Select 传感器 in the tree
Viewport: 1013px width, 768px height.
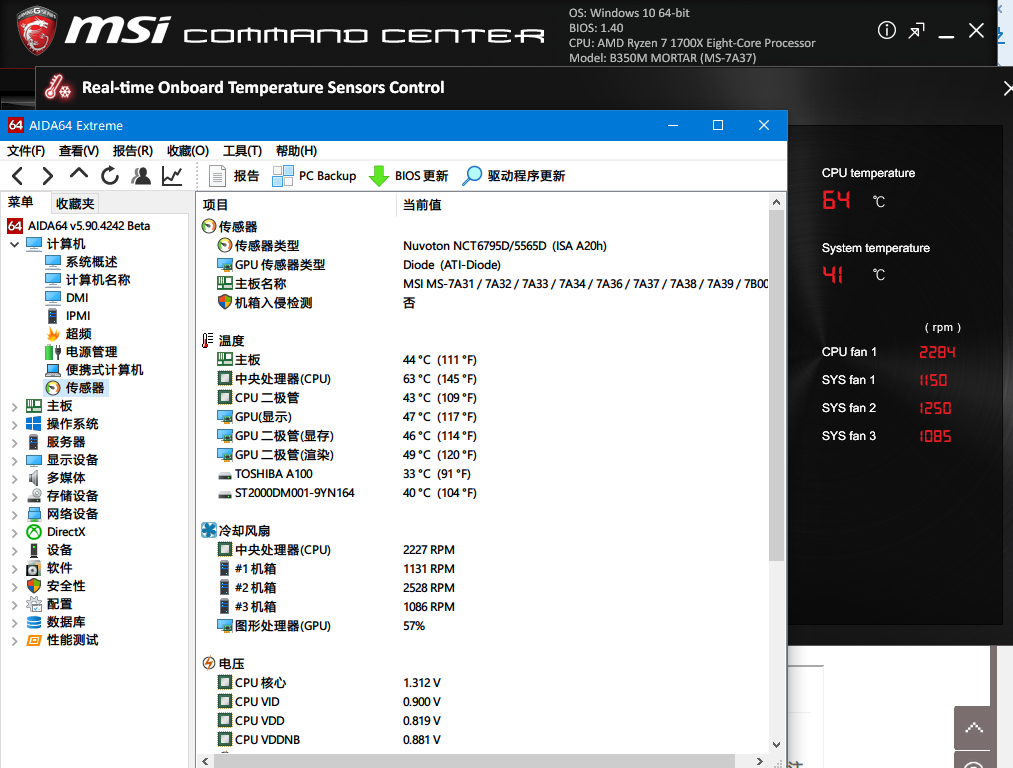point(76,388)
